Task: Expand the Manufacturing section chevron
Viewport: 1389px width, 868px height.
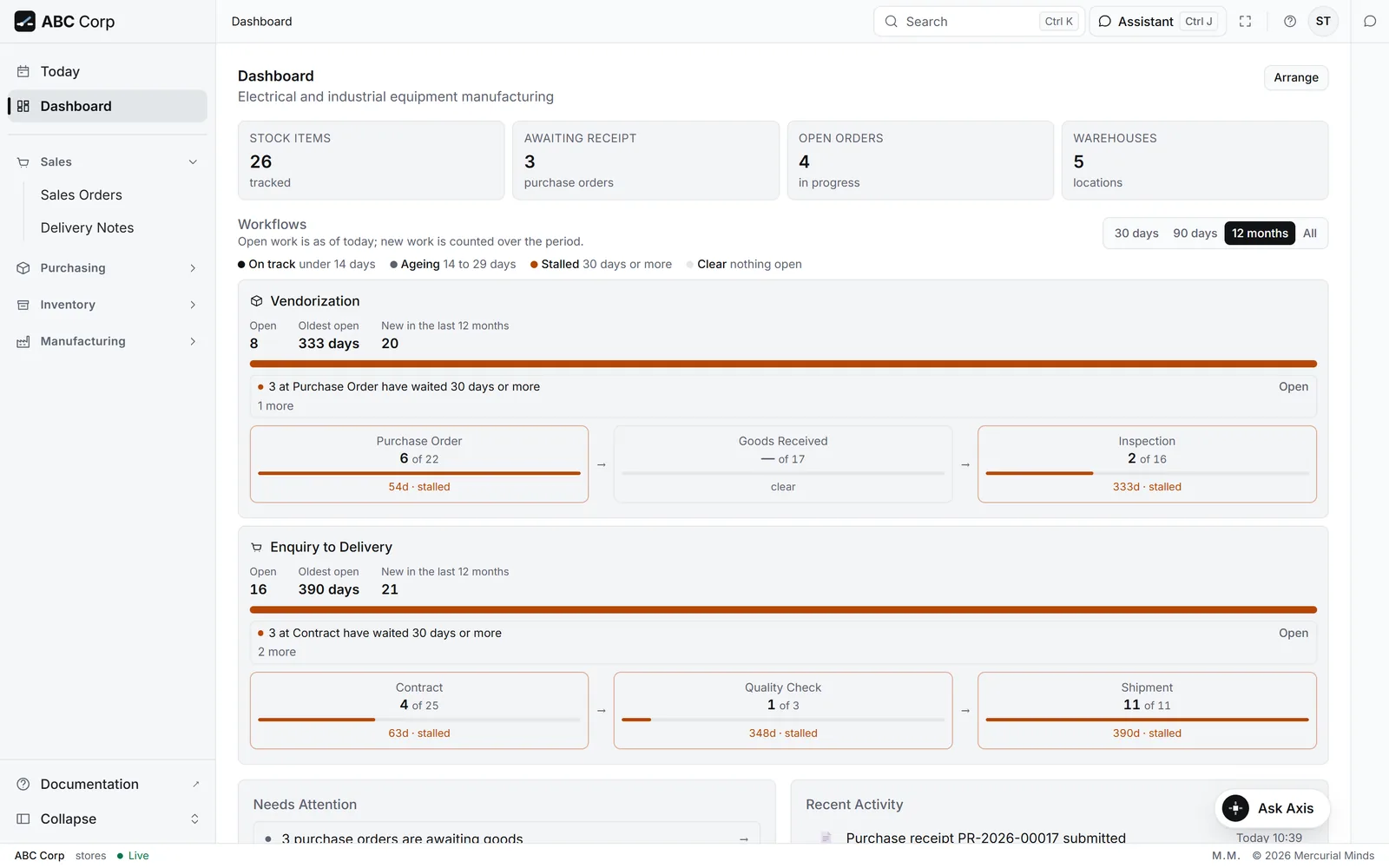Action: pos(193,342)
